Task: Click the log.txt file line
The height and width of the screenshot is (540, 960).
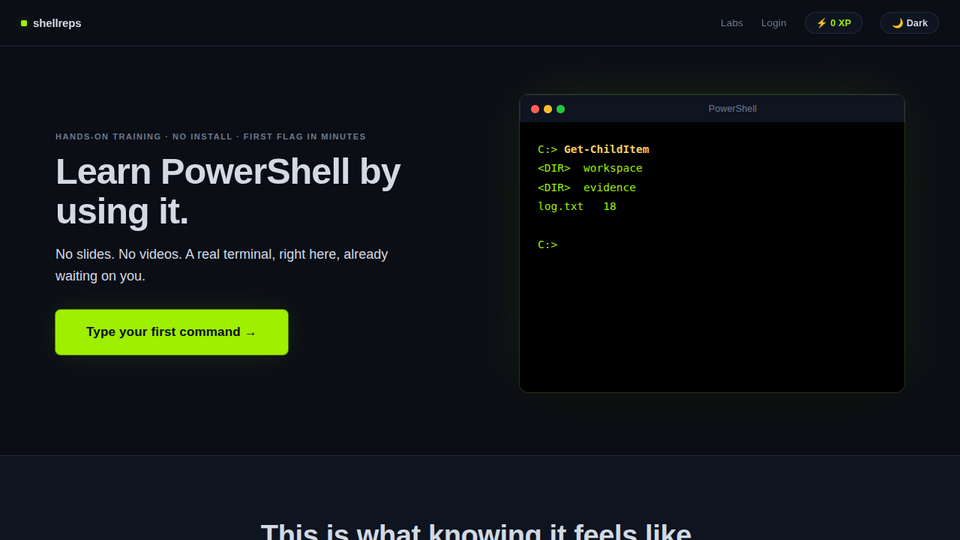Action: [x=577, y=206]
